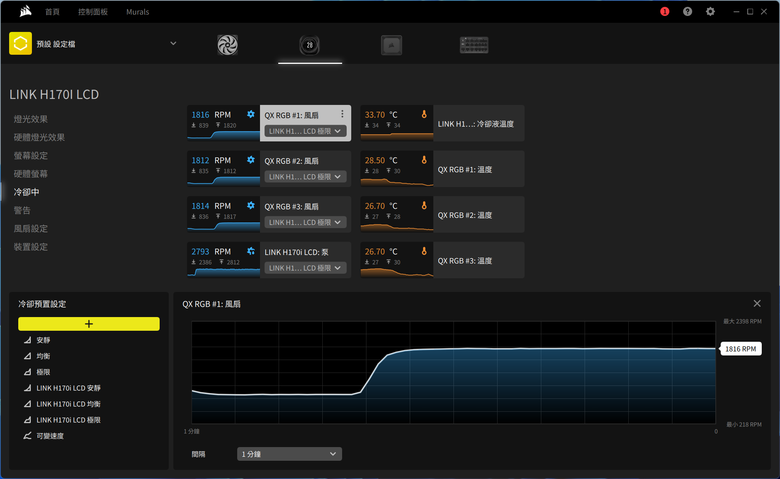Click the 1816 RPM graph value label
This screenshot has width=780, height=479.
pos(741,349)
